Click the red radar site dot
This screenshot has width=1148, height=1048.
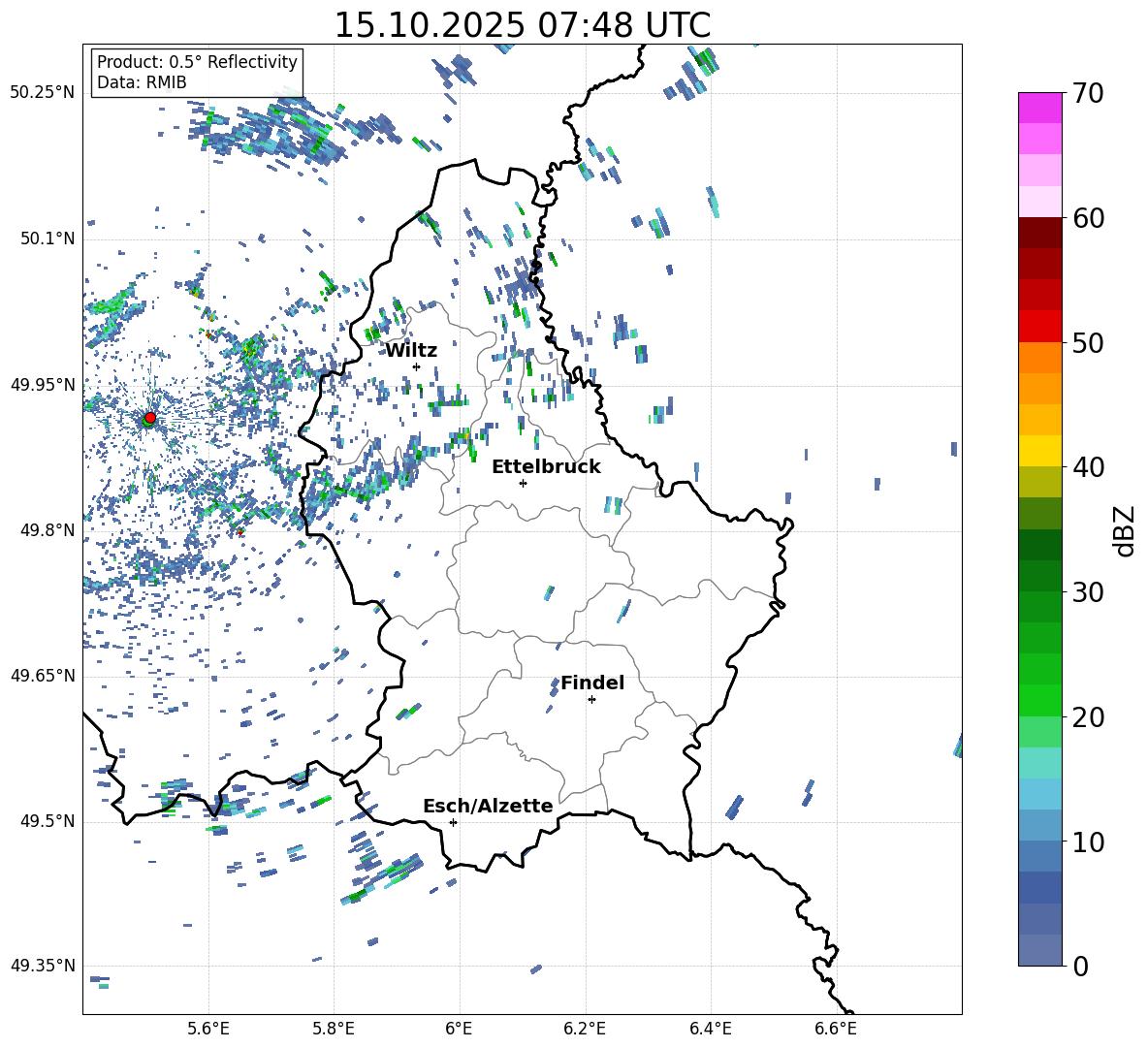(x=149, y=418)
